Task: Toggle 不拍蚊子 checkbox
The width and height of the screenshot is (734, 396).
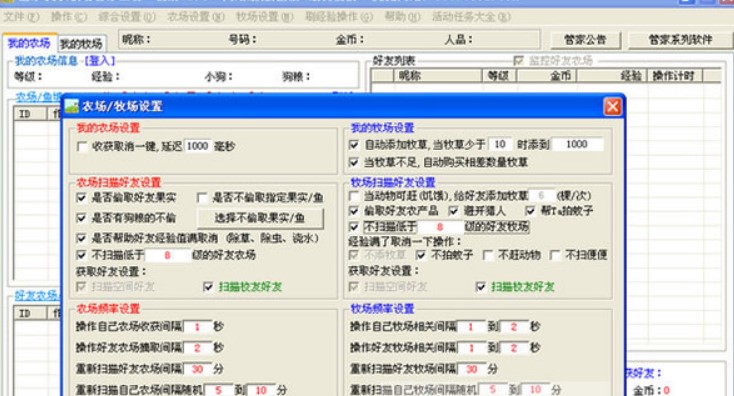Action: click(x=420, y=255)
